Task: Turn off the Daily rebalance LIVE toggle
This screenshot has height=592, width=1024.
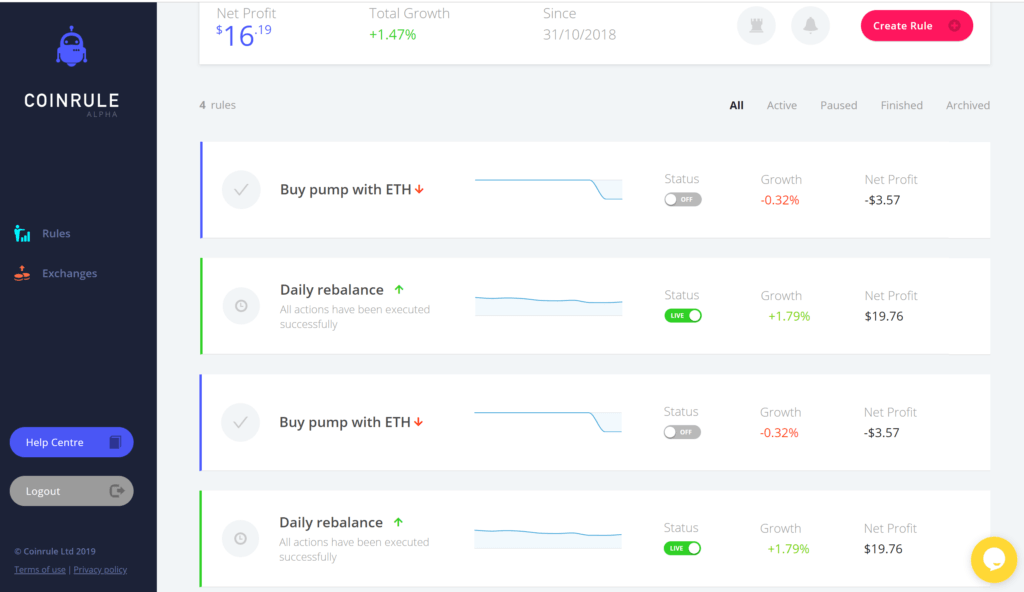Action: click(x=683, y=315)
